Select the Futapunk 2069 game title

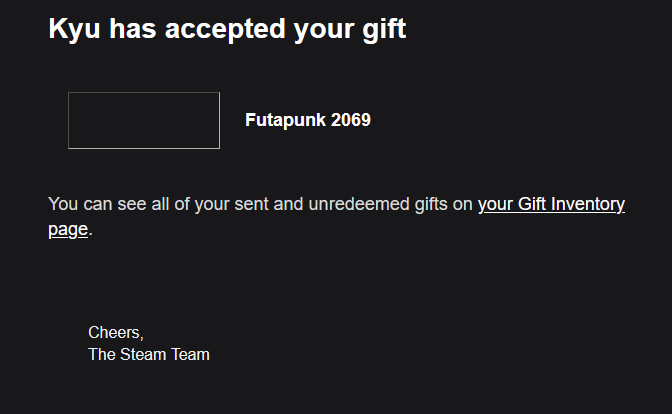click(307, 121)
